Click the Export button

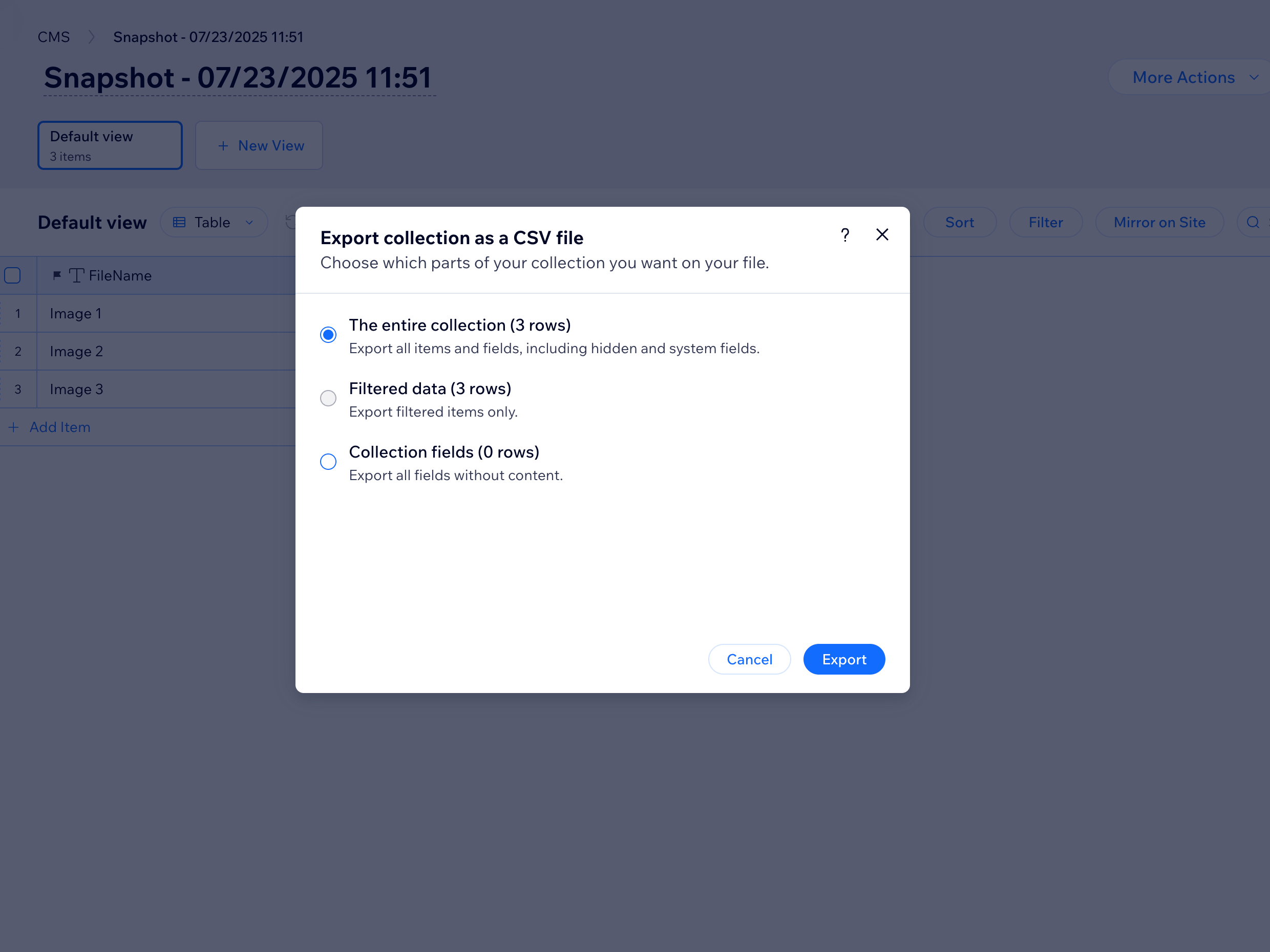click(x=843, y=659)
